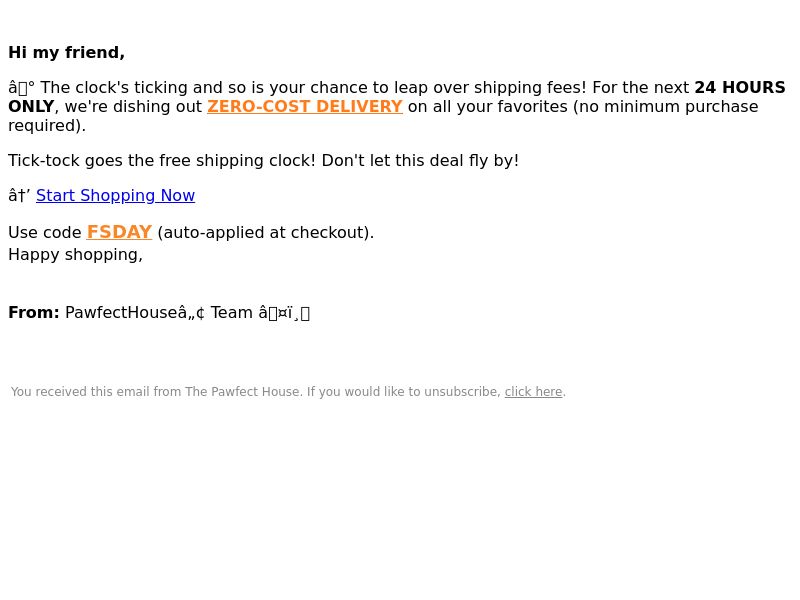This screenshot has height=600, width=800.
Task: Click the garbled clock emoji before 'The clock's'
Action: [x=21, y=88]
